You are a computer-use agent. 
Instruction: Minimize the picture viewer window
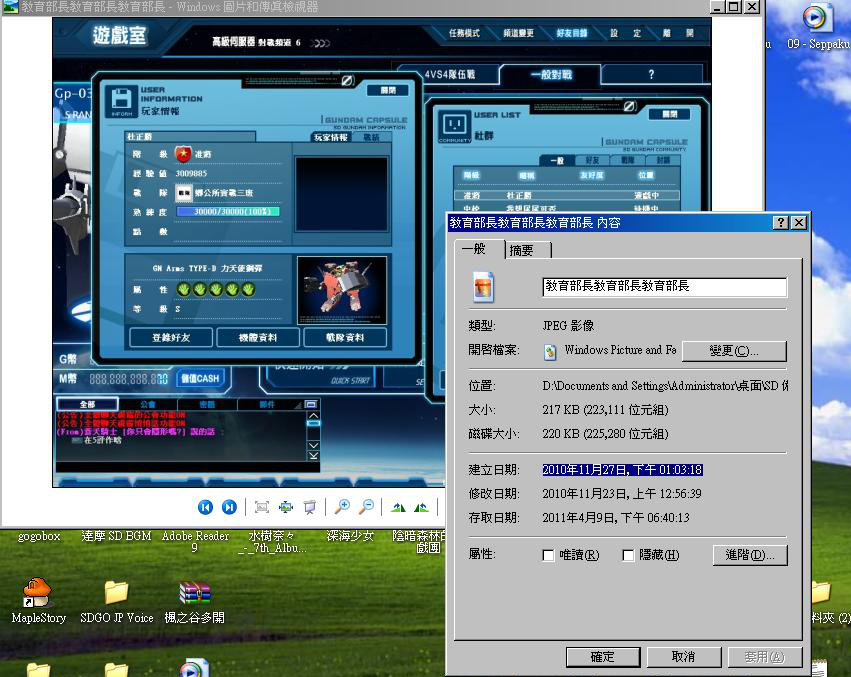coord(717,7)
